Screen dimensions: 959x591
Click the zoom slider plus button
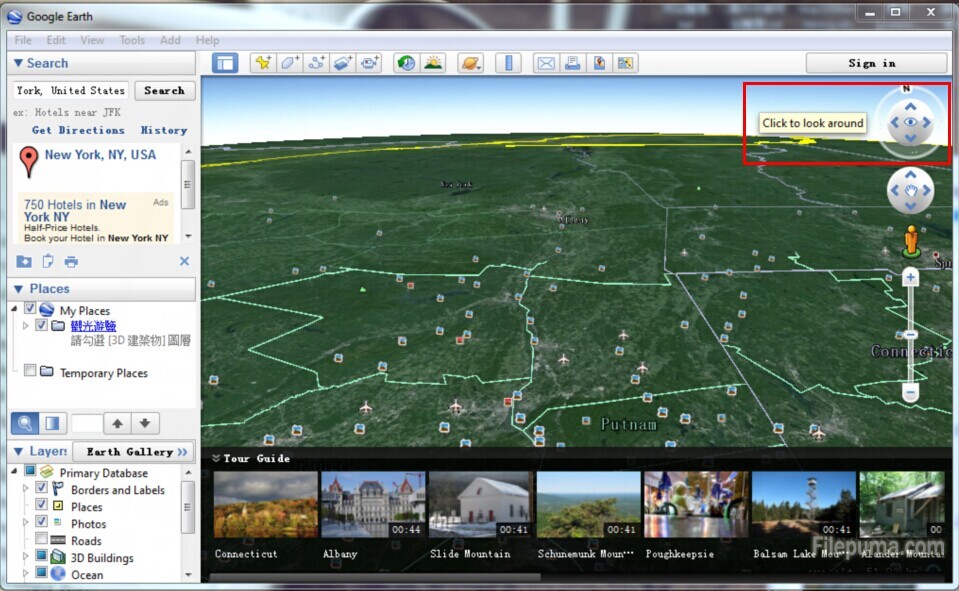[x=910, y=278]
